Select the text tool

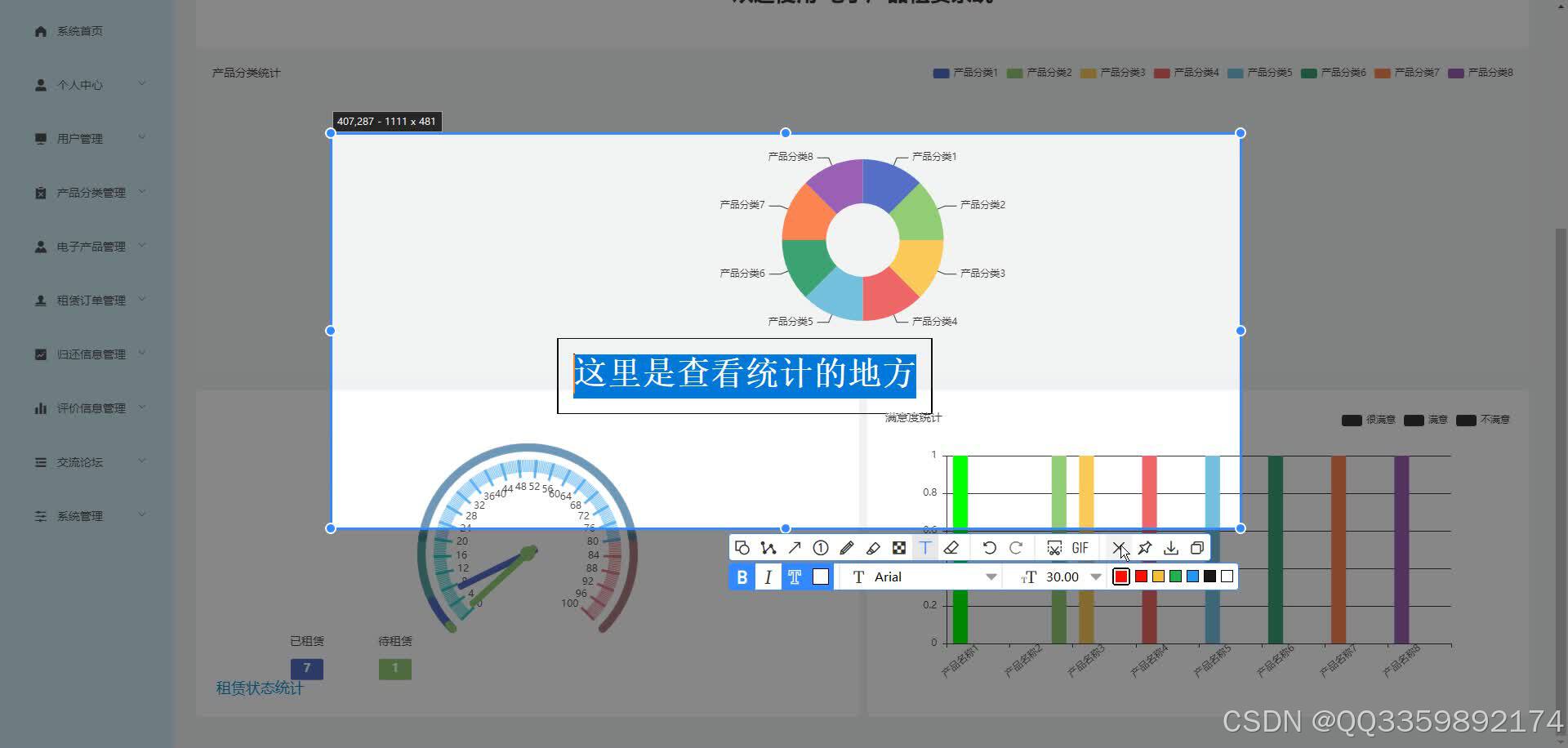(x=925, y=548)
